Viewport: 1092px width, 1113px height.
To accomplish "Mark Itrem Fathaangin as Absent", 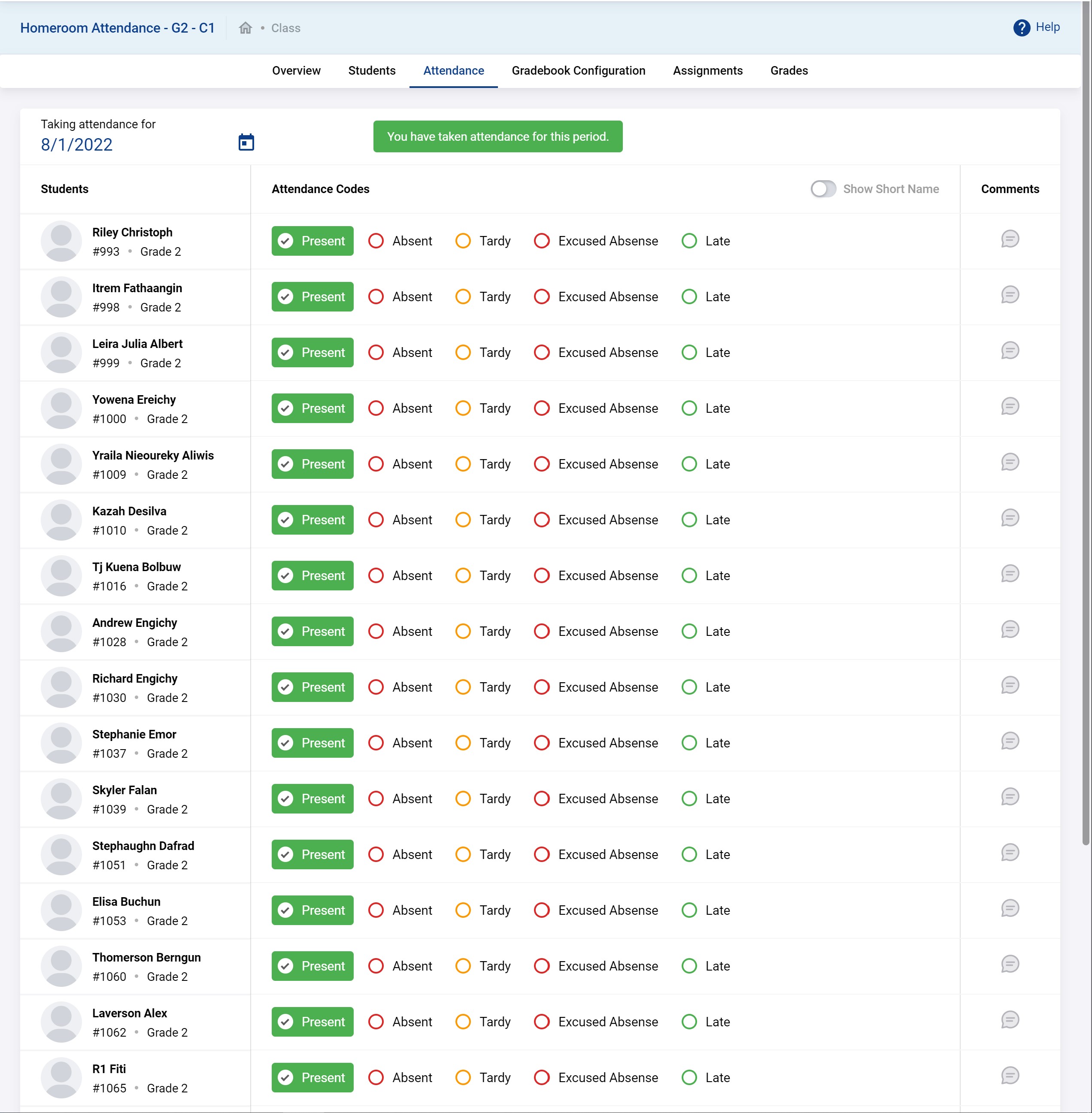I will pyautogui.click(x=376, y=297).
